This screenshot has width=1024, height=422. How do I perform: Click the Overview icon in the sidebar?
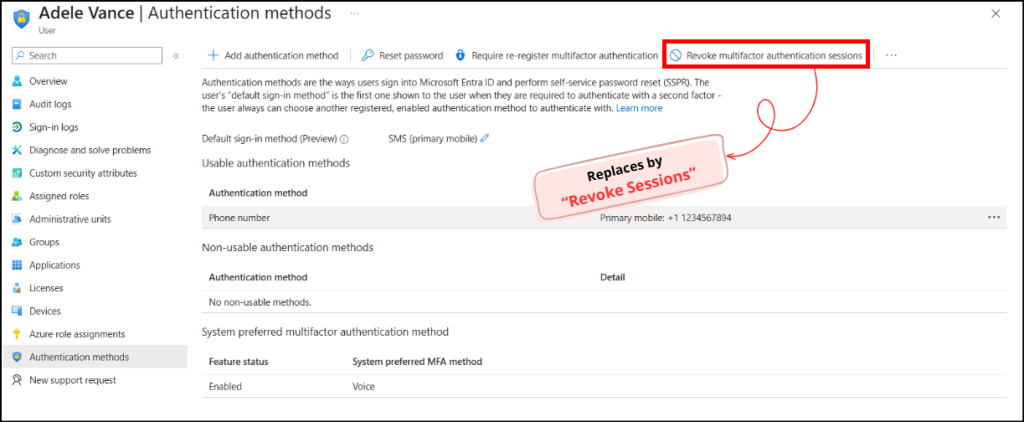tap(18, 81)
